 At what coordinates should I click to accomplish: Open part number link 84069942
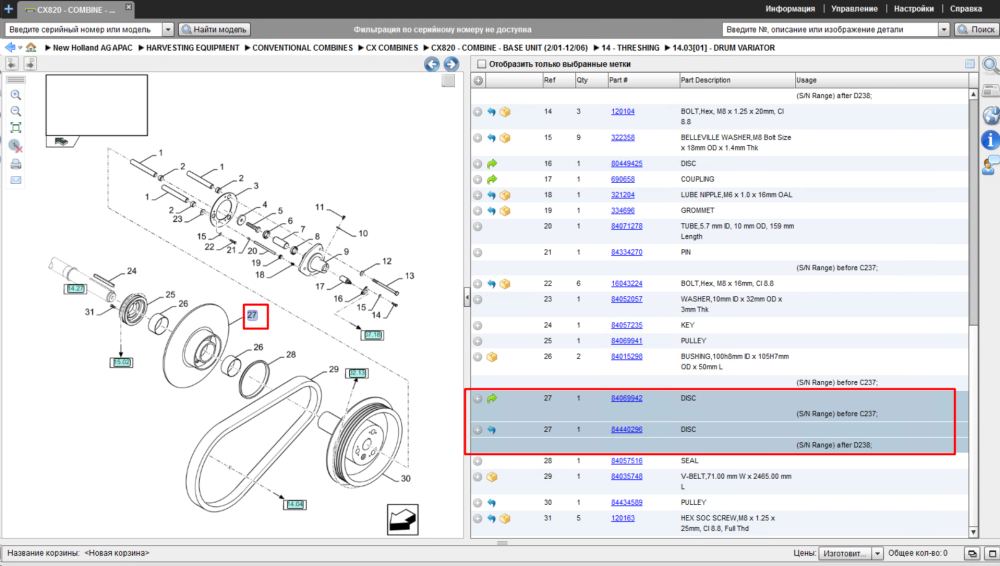[x=626, y=398]
